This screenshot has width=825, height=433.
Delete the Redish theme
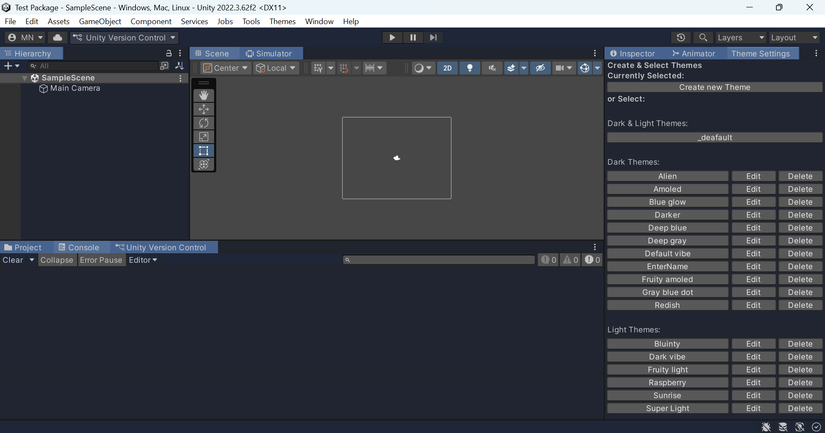pyautogui.click(x=800, y=305)
